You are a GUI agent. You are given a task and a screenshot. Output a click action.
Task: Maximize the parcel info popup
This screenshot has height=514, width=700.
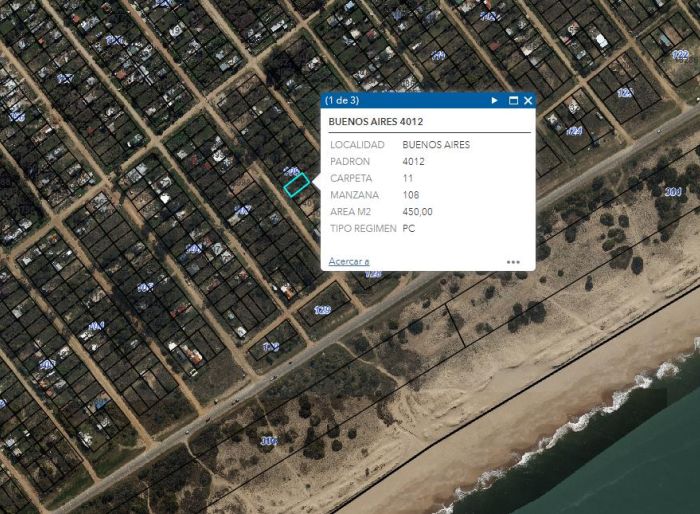tap(513, 100)
